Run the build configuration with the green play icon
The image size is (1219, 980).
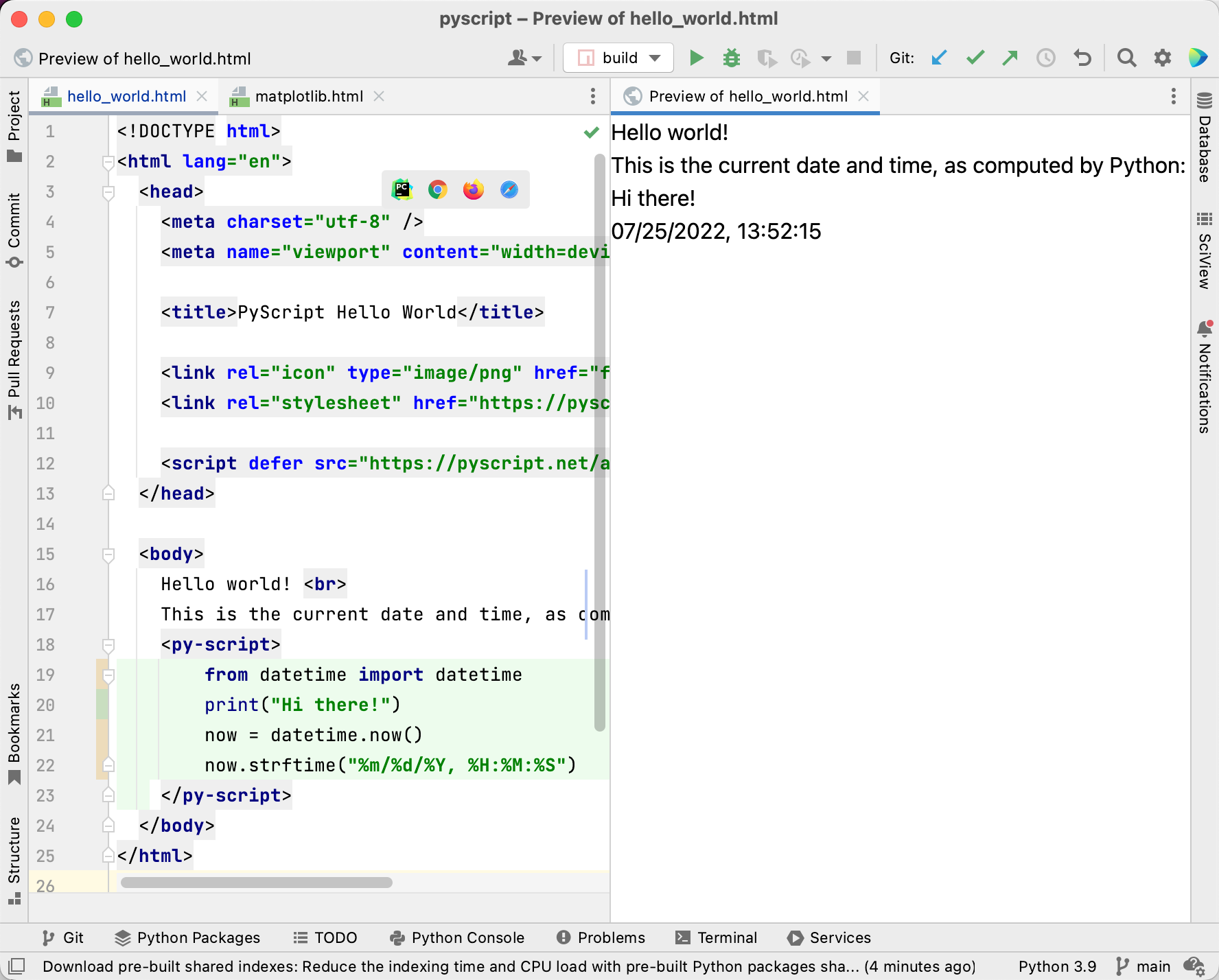point(697,58)
